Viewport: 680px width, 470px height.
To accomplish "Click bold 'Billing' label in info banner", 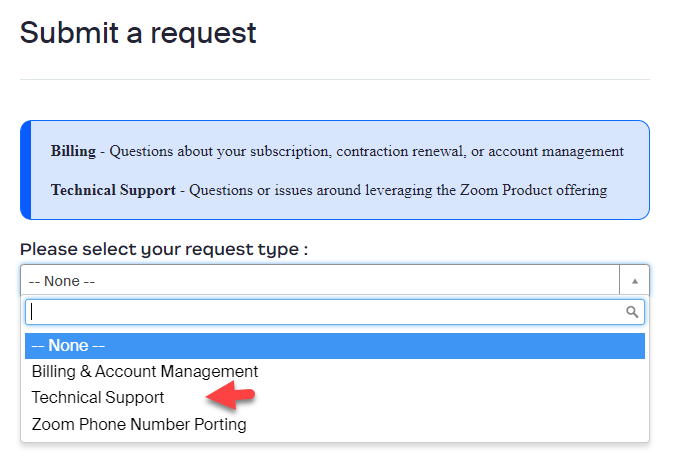I will (73, 152).
